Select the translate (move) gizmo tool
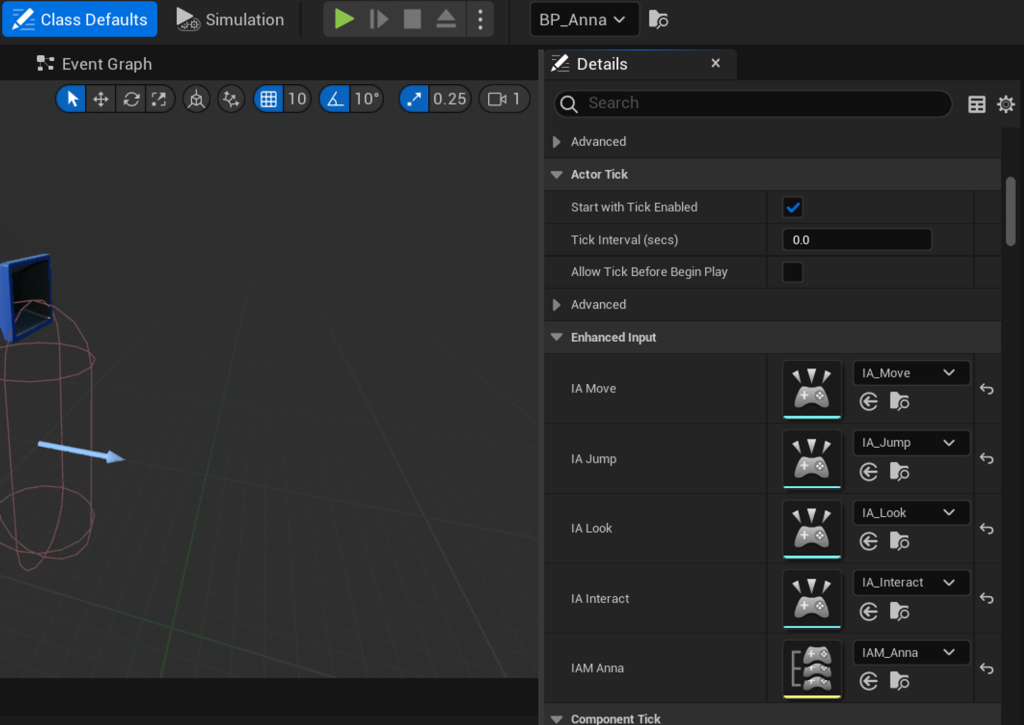Viewport: 1024px width, 725px height. [101, 99]
